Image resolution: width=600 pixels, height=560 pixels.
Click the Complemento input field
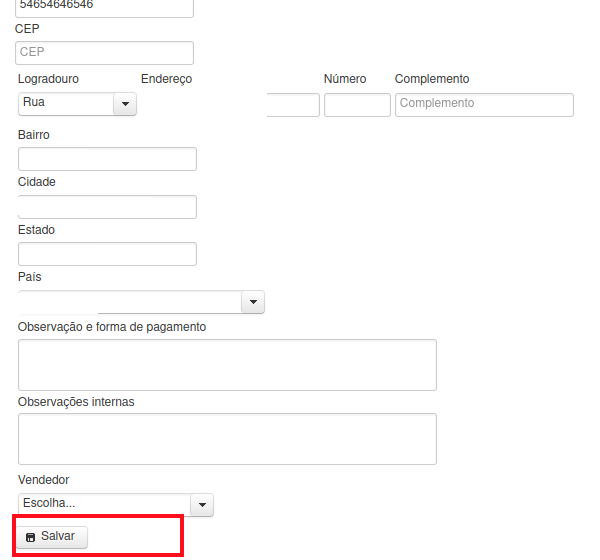coord(484,105)
